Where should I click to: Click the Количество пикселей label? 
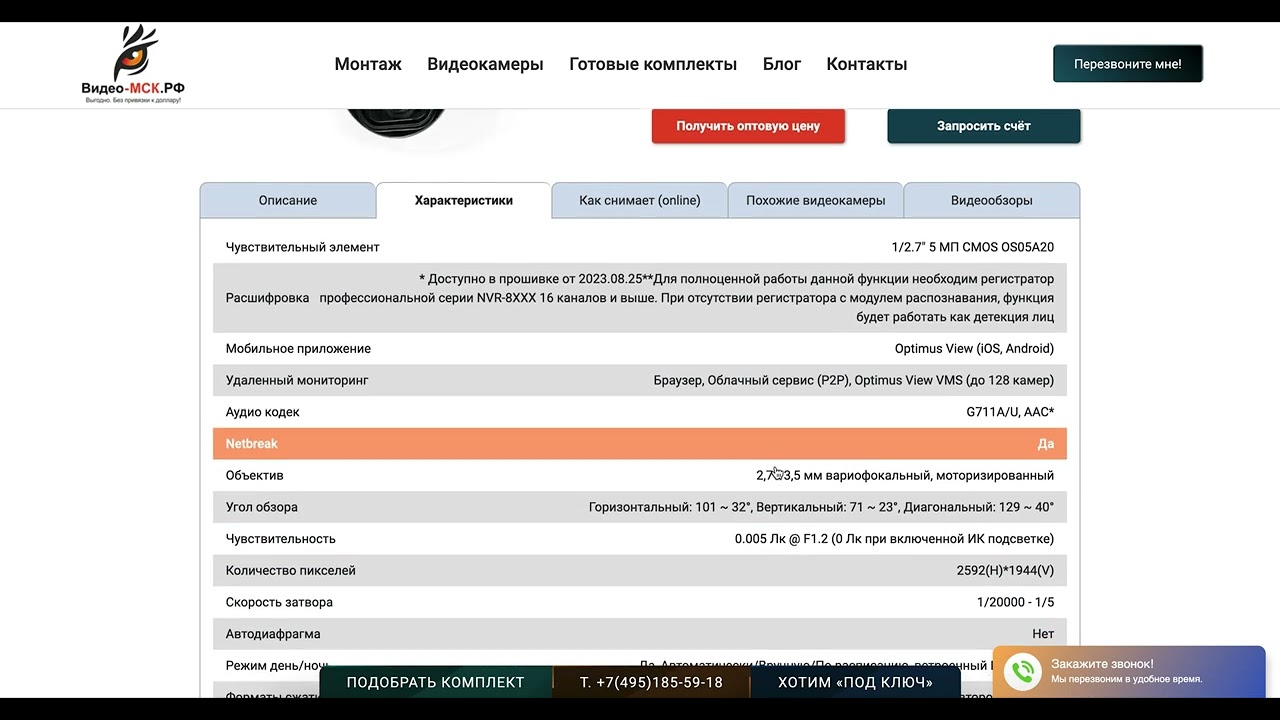(291, 570)
